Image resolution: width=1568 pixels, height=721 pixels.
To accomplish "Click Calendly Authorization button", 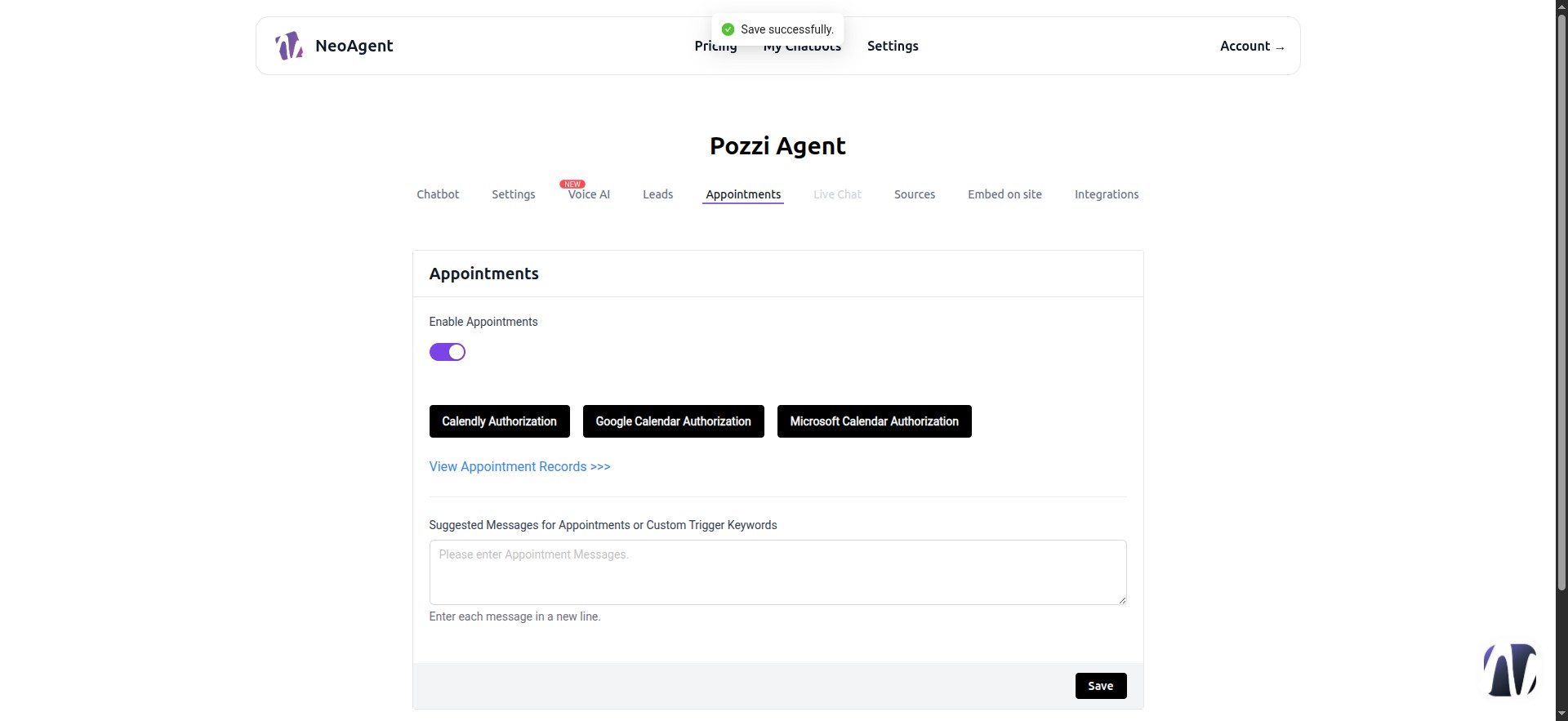I will pos(500,421).
